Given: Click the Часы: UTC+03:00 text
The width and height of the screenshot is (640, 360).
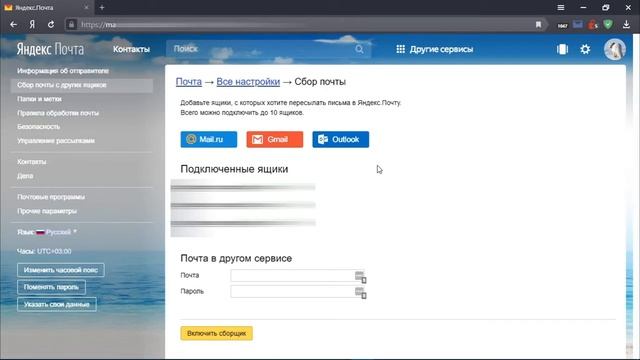Looking at the screenshot, I should tap(44, 251).
